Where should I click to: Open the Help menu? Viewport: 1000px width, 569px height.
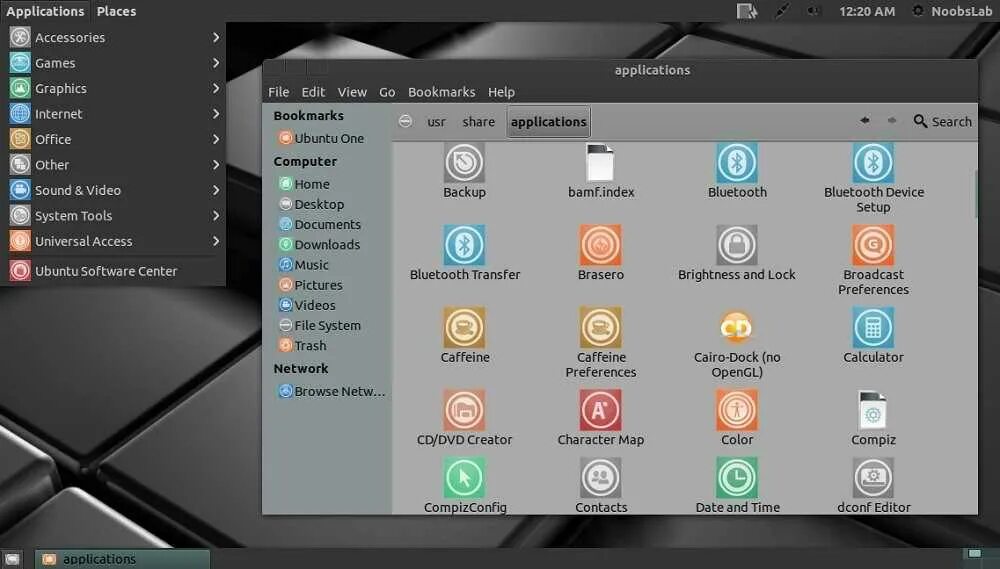pos(501,92)
